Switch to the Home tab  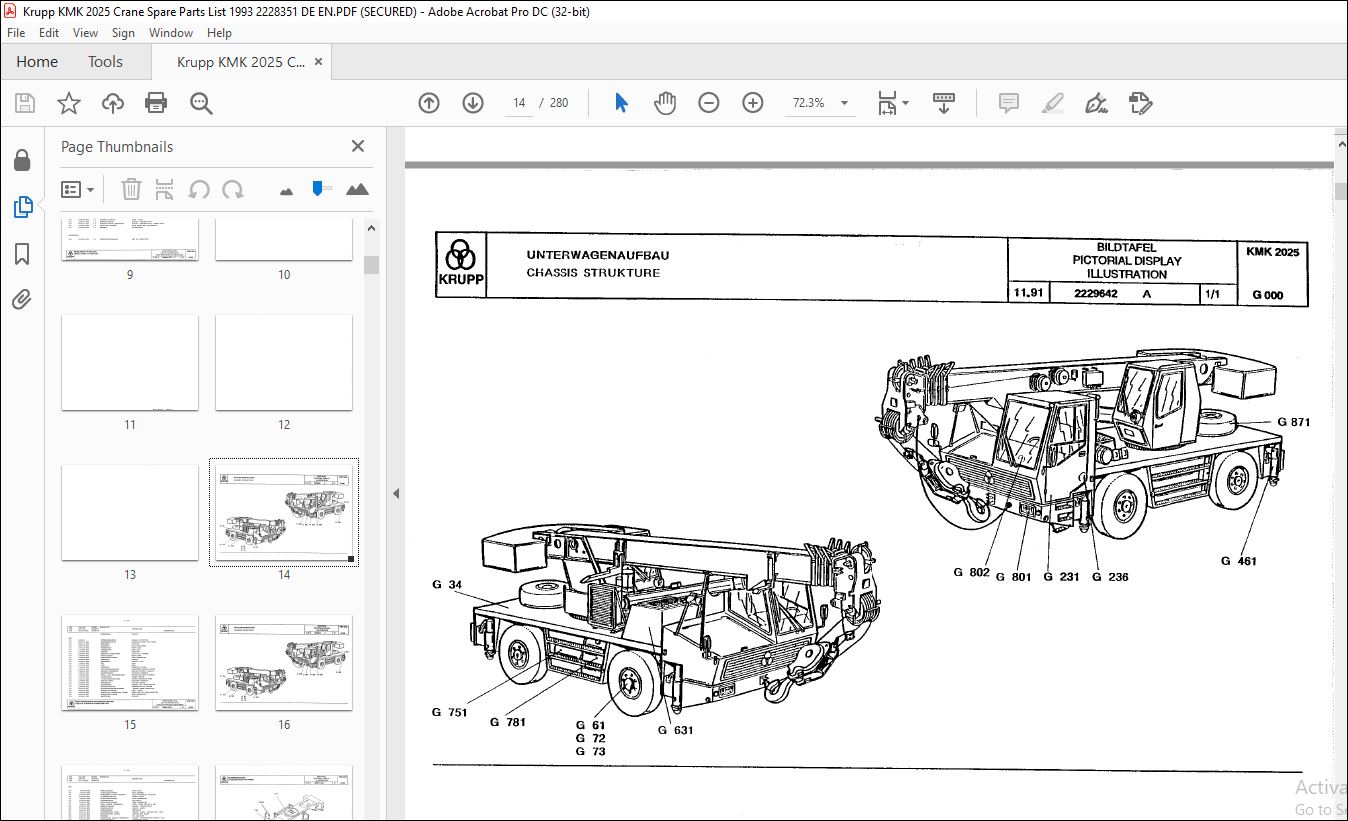[37, 62]
